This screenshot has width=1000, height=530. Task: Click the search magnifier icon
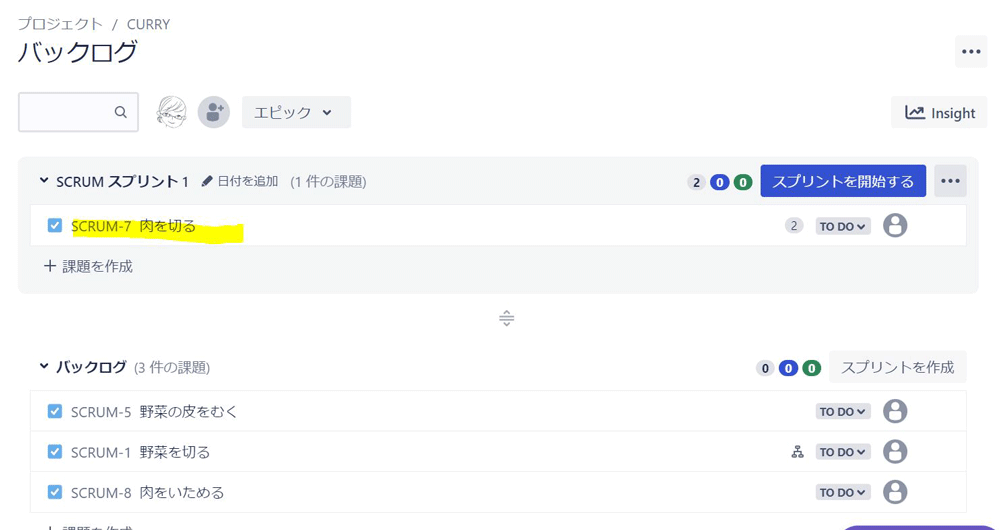tap(121, 112)
